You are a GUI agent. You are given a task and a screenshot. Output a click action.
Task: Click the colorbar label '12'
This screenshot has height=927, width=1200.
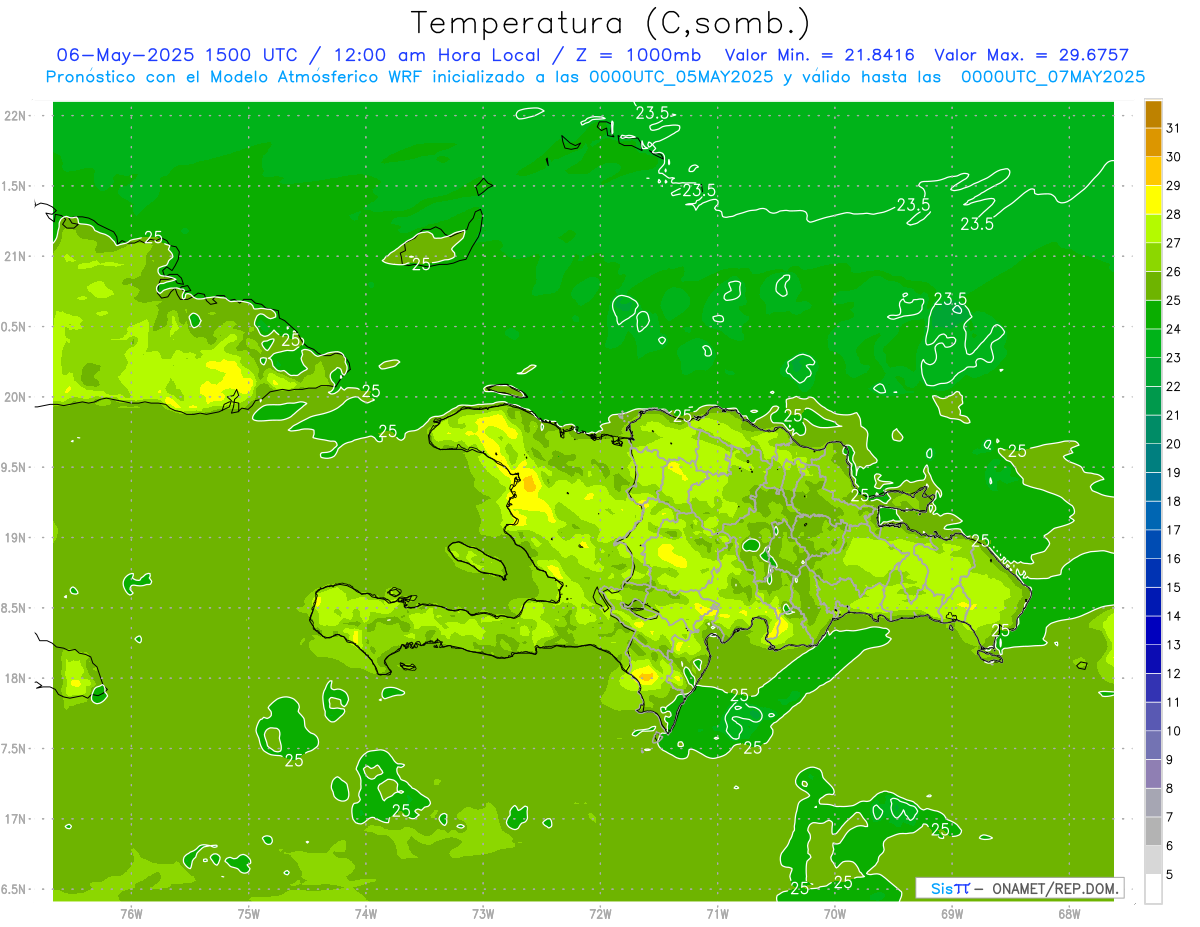1174,674
